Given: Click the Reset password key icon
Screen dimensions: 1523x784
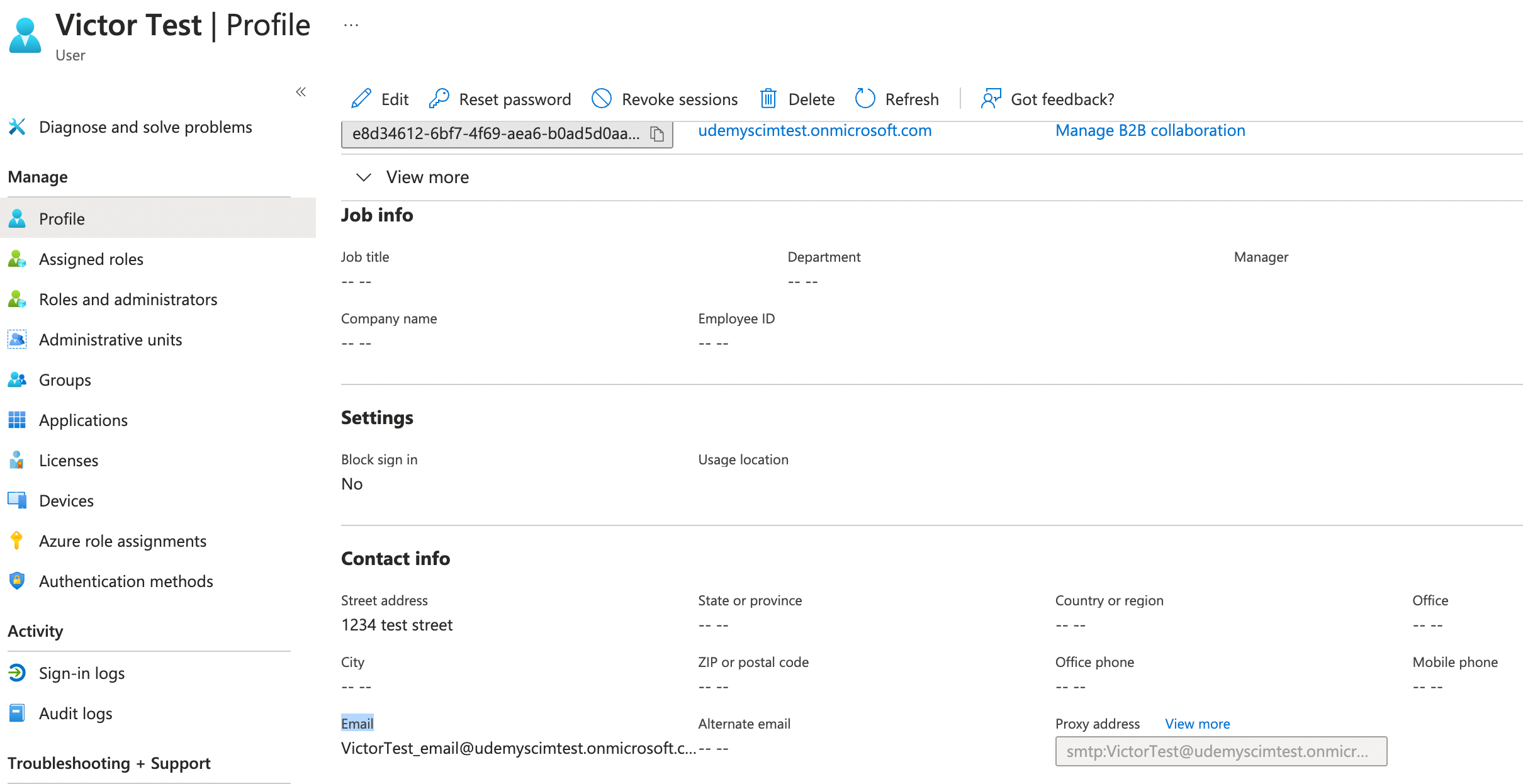Looking at the screenshot, I should coord(439,99).
